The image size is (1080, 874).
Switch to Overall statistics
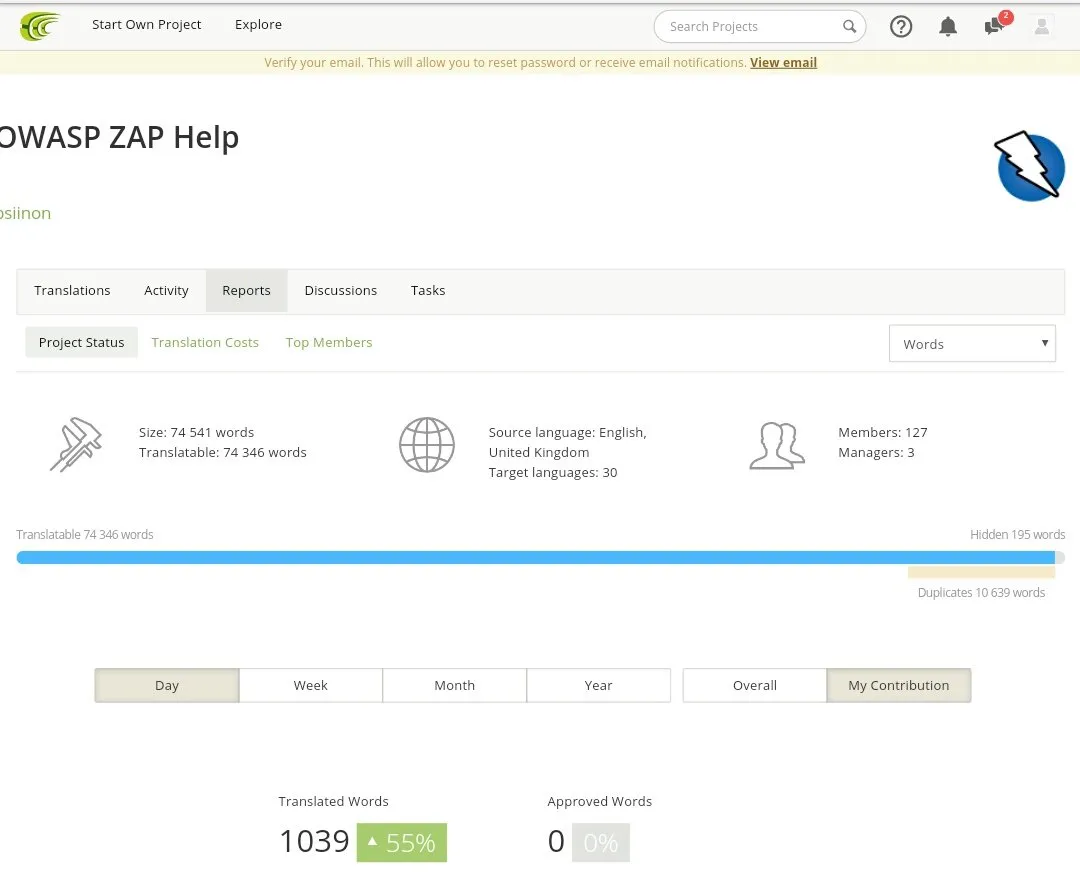(x=755, y=685)
